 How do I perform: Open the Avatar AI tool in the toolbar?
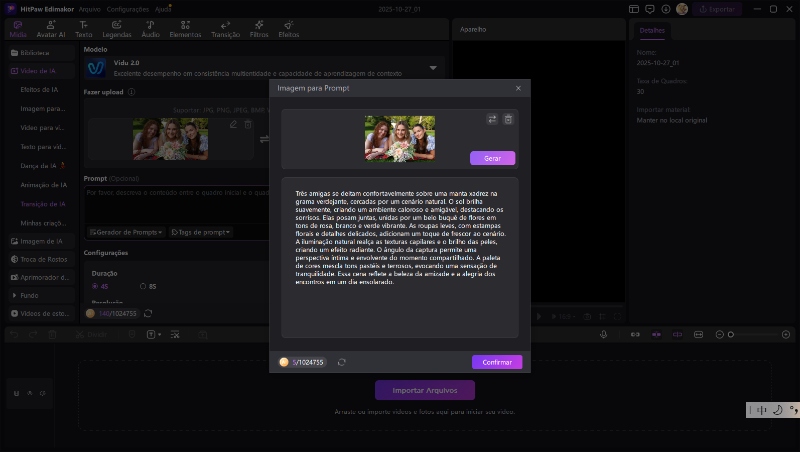pyautogui.click(x=49, y=28)
